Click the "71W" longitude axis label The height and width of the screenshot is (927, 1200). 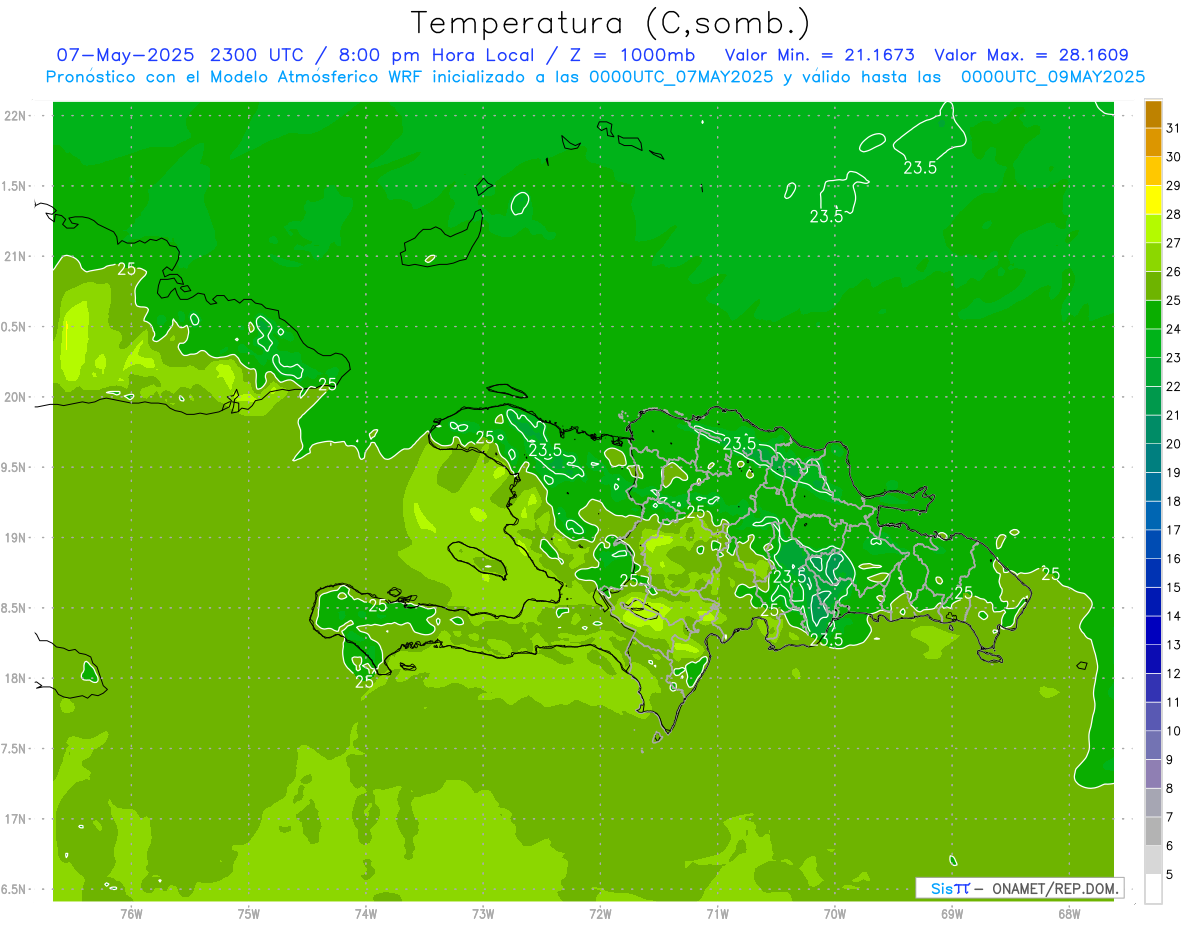click(x=717, y=914)
